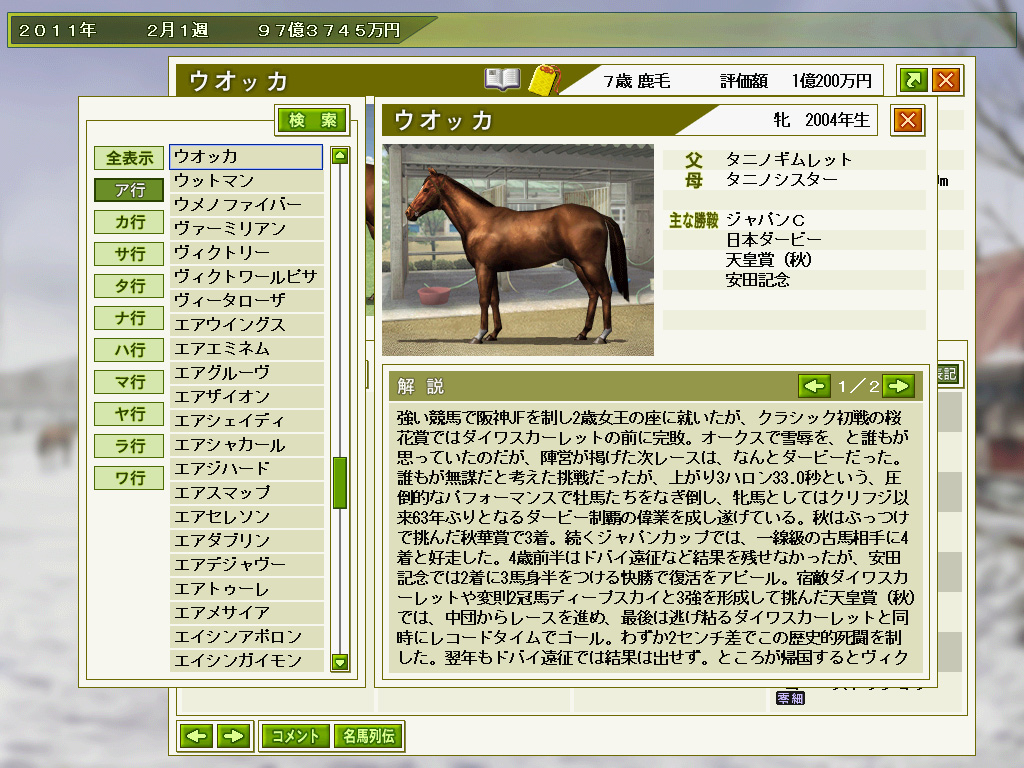Open the コメント button
This screenshot has width=1024, height=768.
[x=295, y=736]
